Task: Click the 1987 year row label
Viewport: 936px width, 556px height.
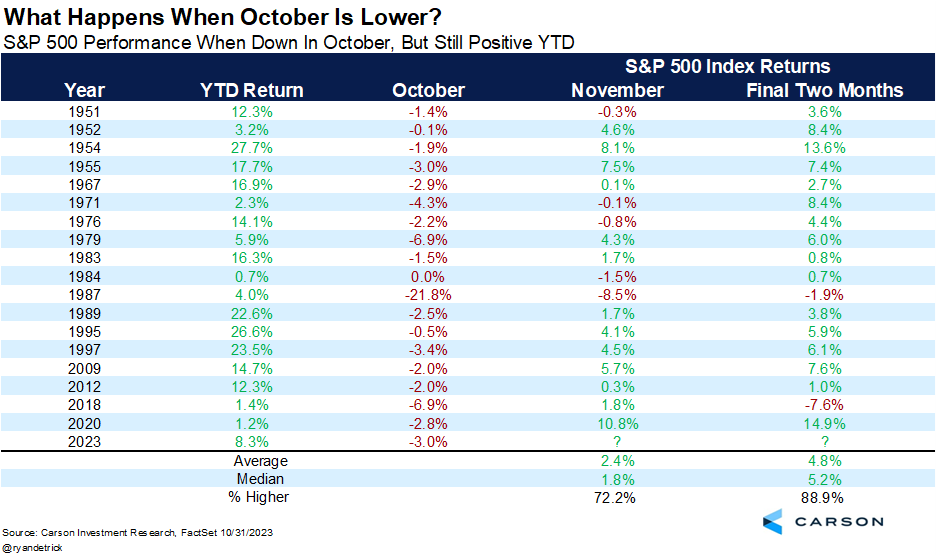Action: 84,294
